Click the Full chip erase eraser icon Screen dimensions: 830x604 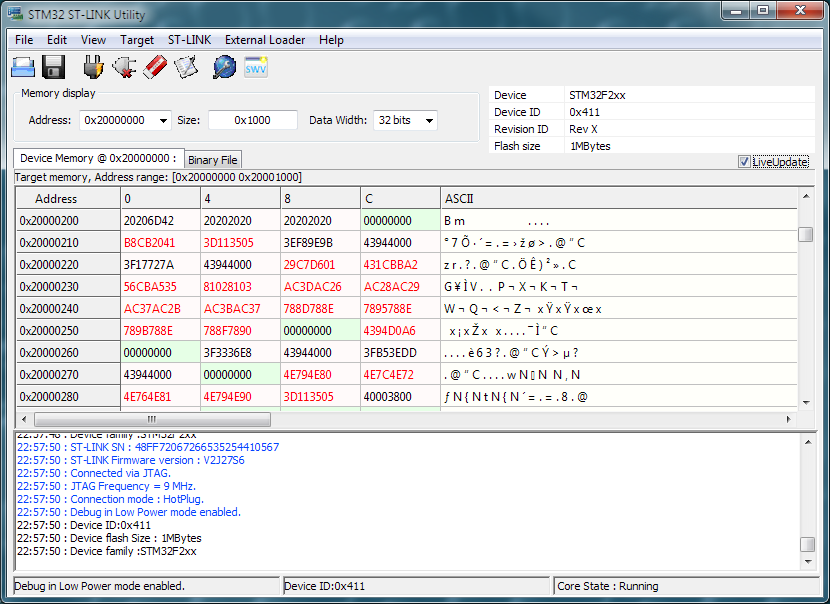coord(155,67)
